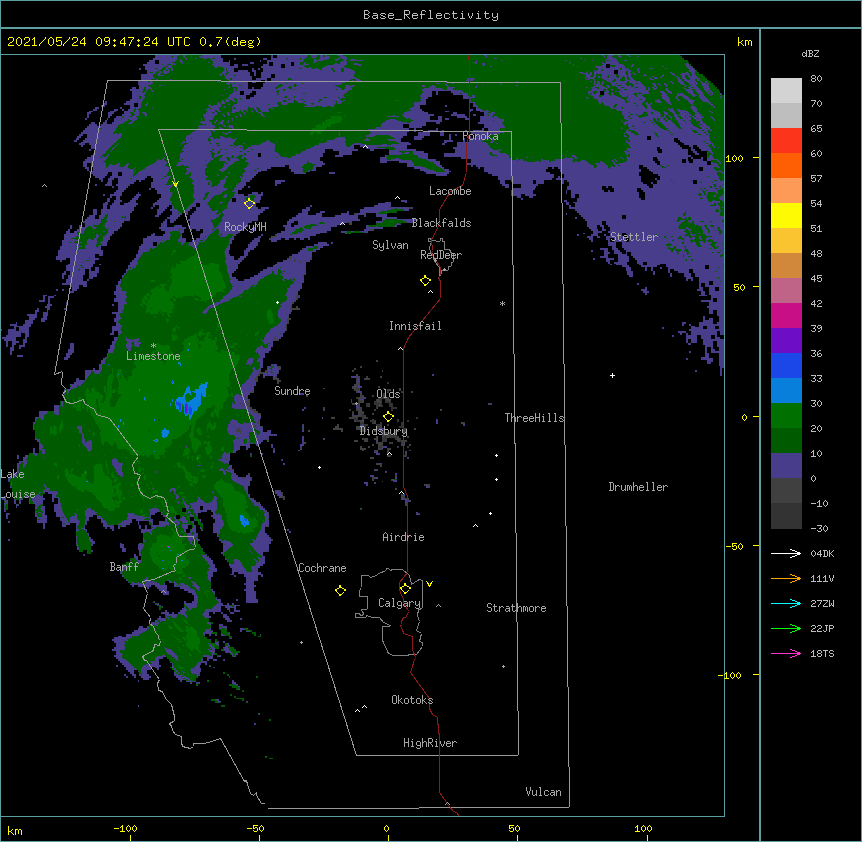Click the blue high-reflectivity cell south of Limestone

click(x=191, y=398)
